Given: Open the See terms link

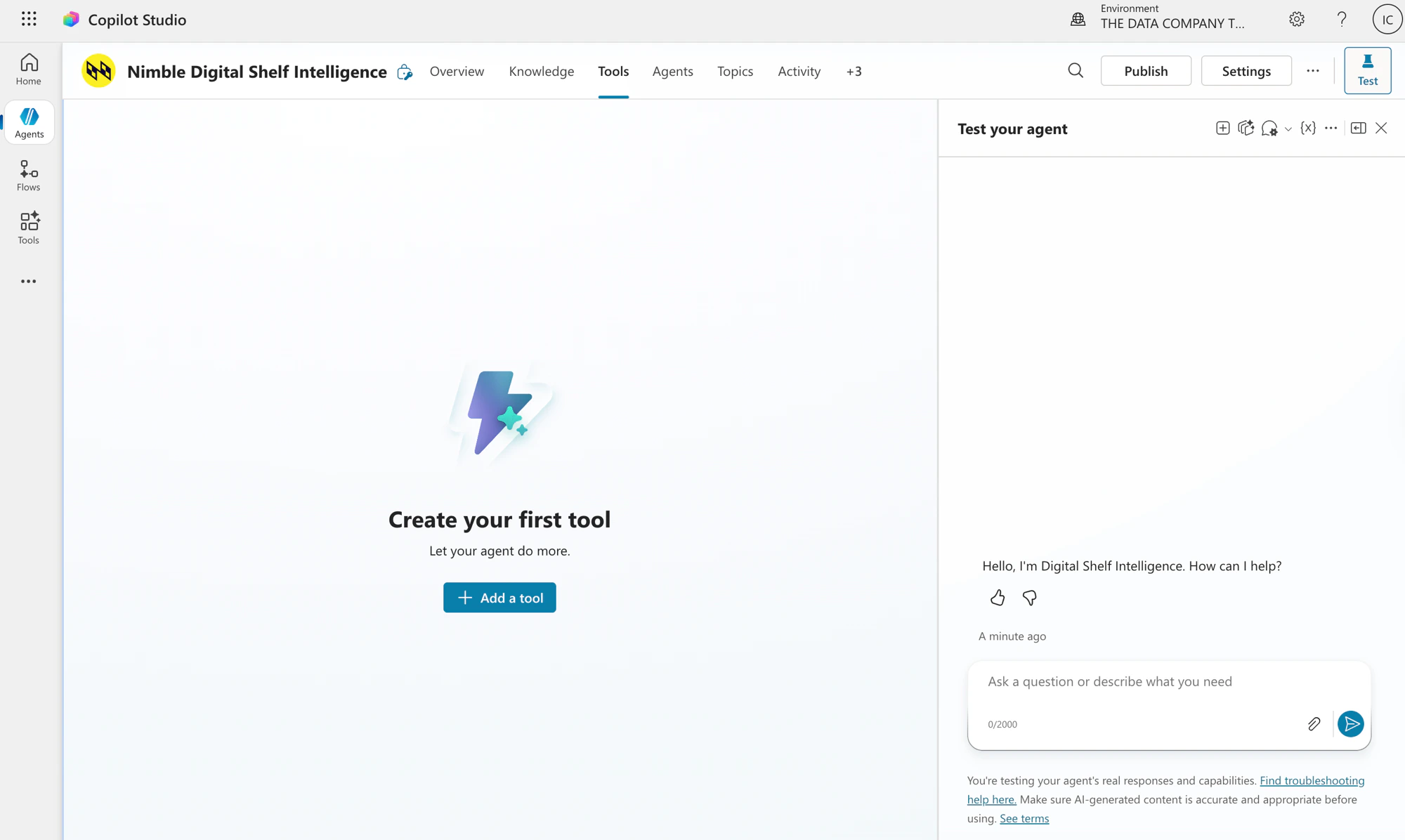Looking at the screenshot, I should click(x=1024, y=818).
